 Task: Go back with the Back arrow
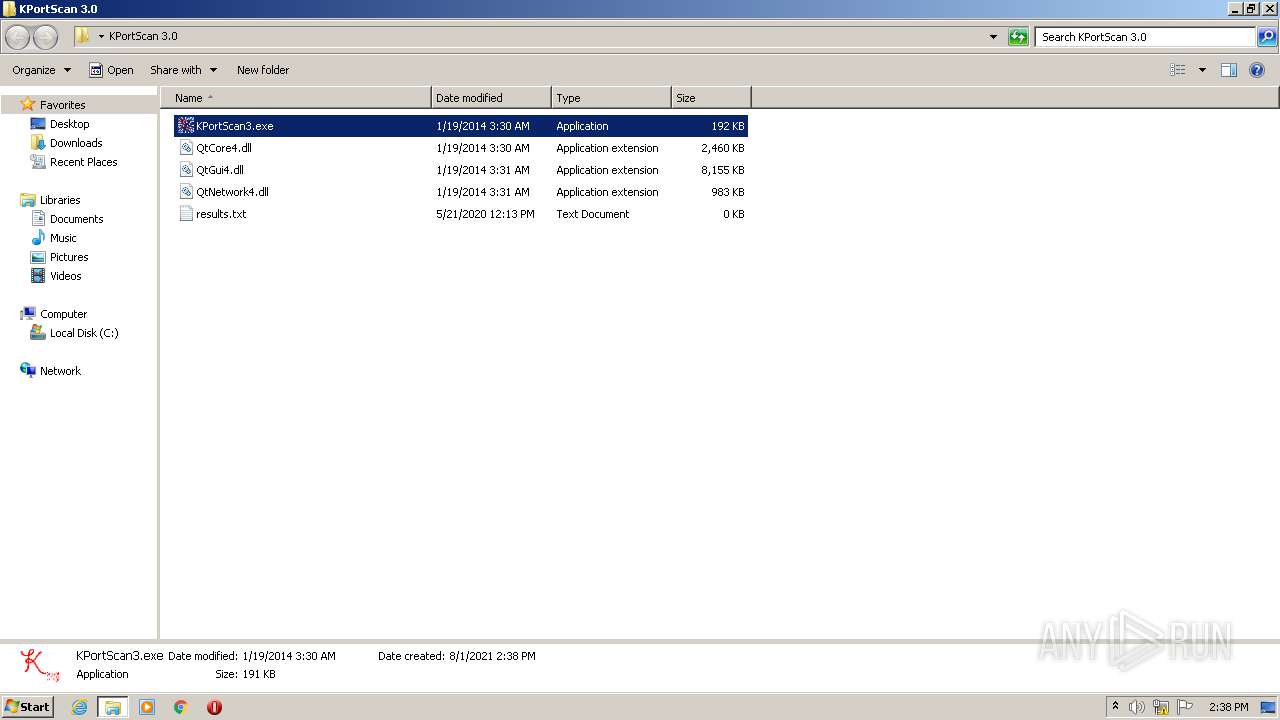coord(18,37)
